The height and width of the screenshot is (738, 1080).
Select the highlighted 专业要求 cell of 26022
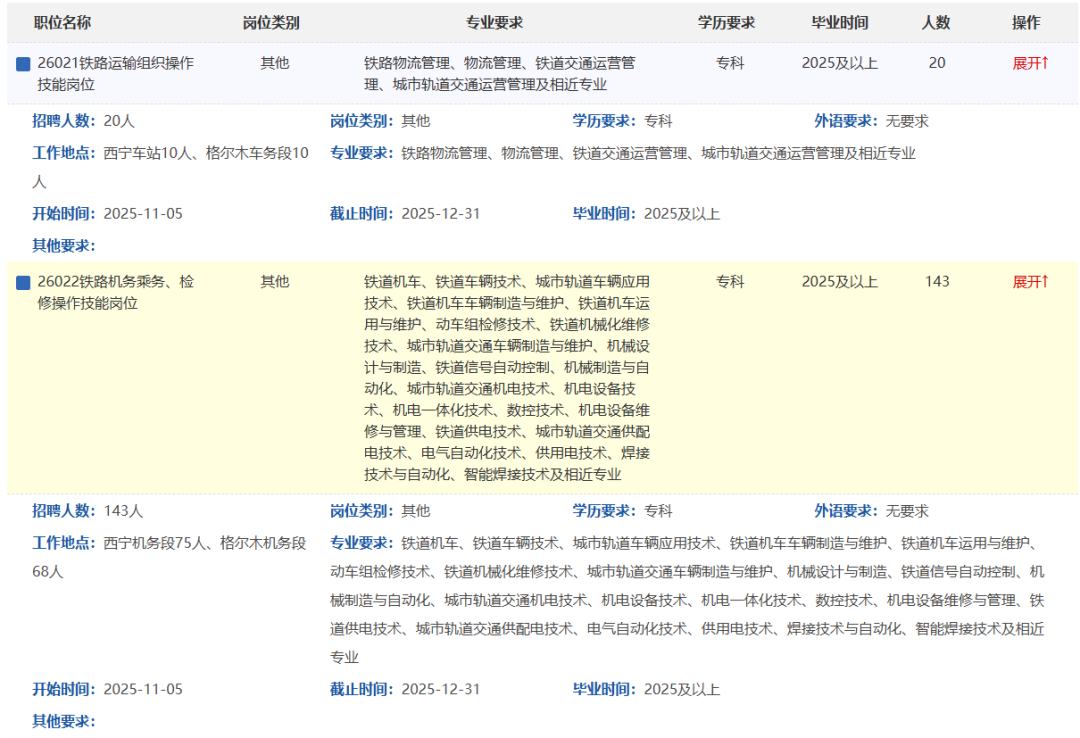[507, 377]
